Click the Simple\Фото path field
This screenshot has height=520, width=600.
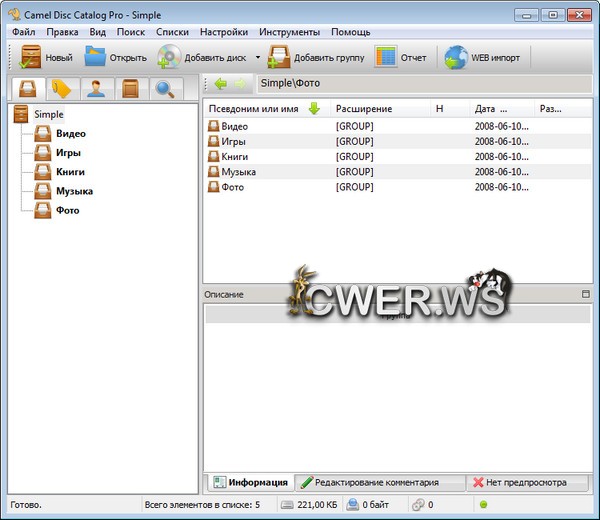[424, 83]
